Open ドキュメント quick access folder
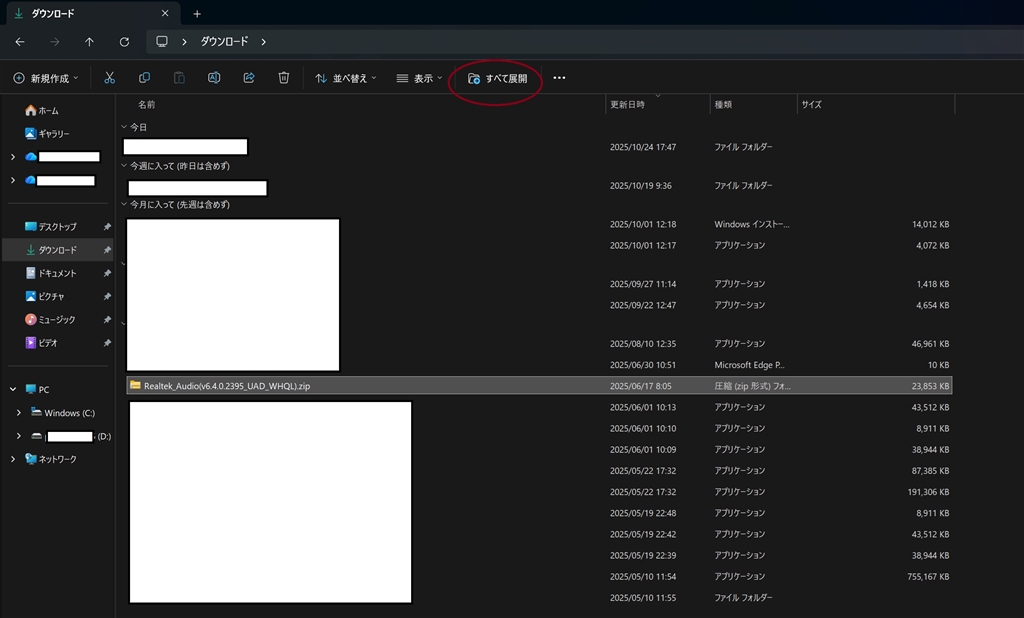Viewport: 1024px width, 618px height. coord(51,273)
